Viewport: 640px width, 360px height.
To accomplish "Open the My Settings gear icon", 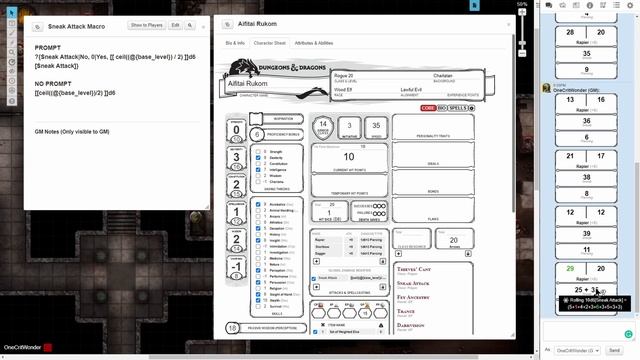I will point(630,5).
